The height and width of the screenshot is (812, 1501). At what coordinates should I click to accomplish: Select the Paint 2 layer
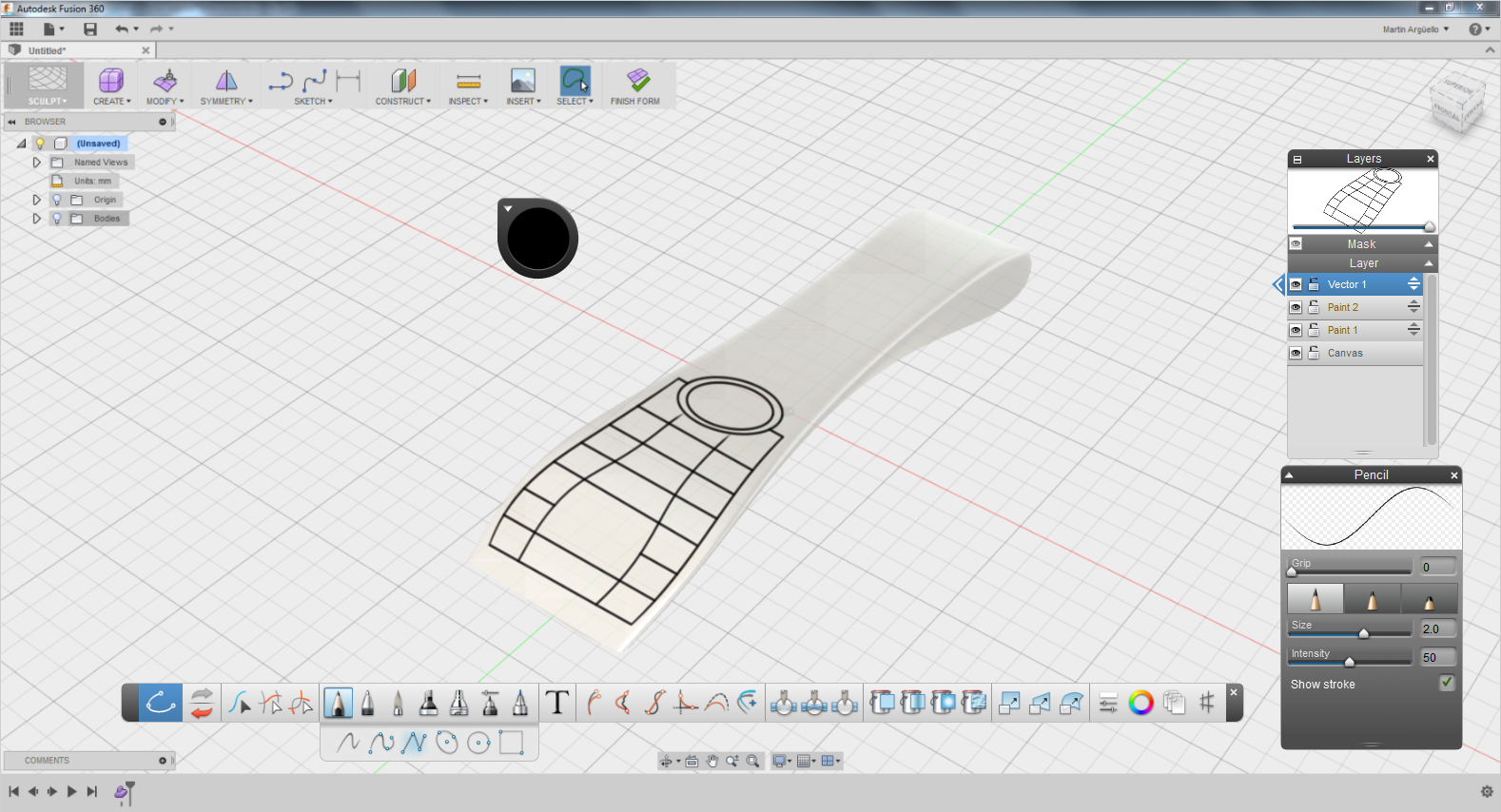1355,307
